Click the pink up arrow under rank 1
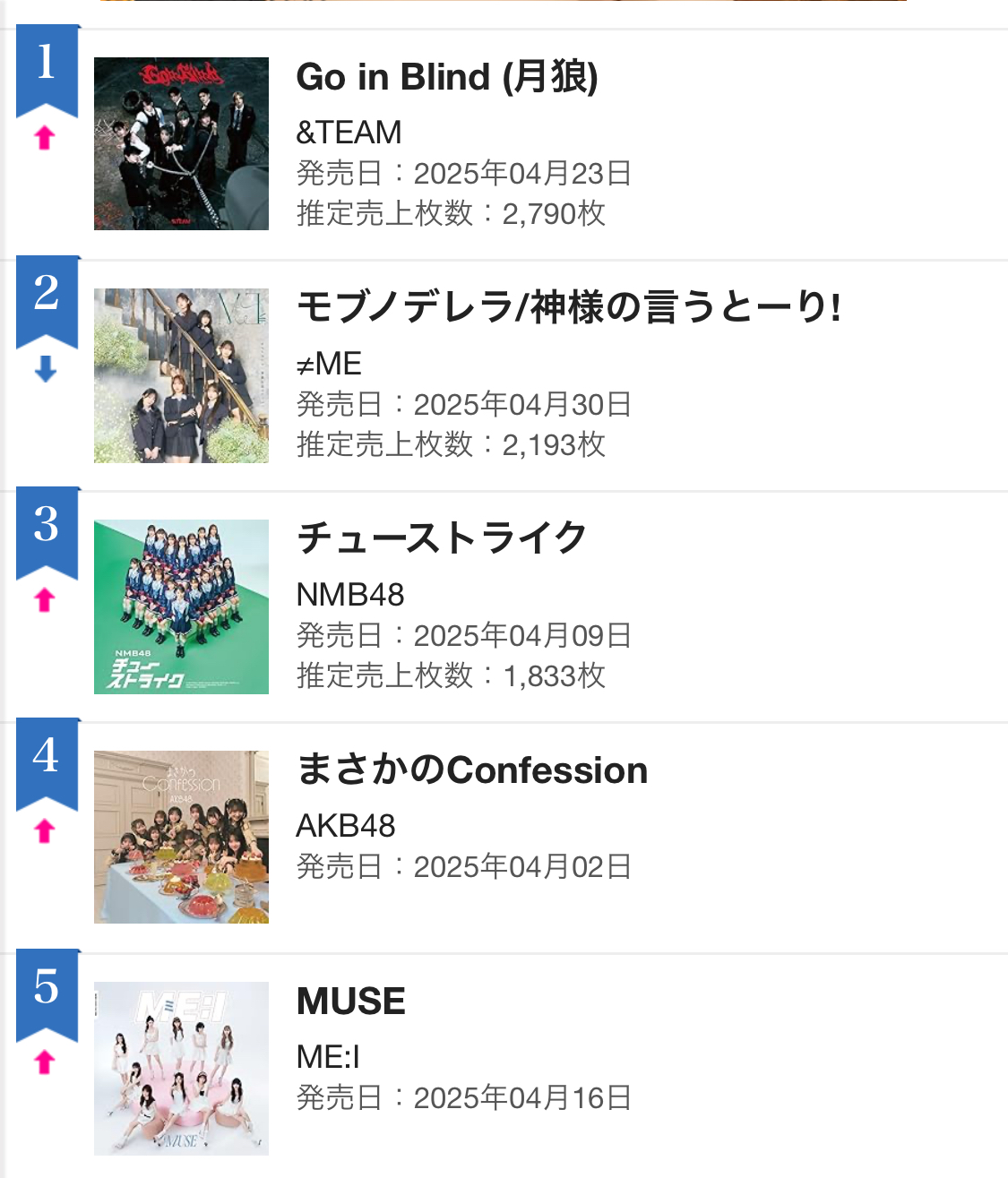Image resolution: width=1008 pixels, height=1178 pixels. tap(45, 138)
